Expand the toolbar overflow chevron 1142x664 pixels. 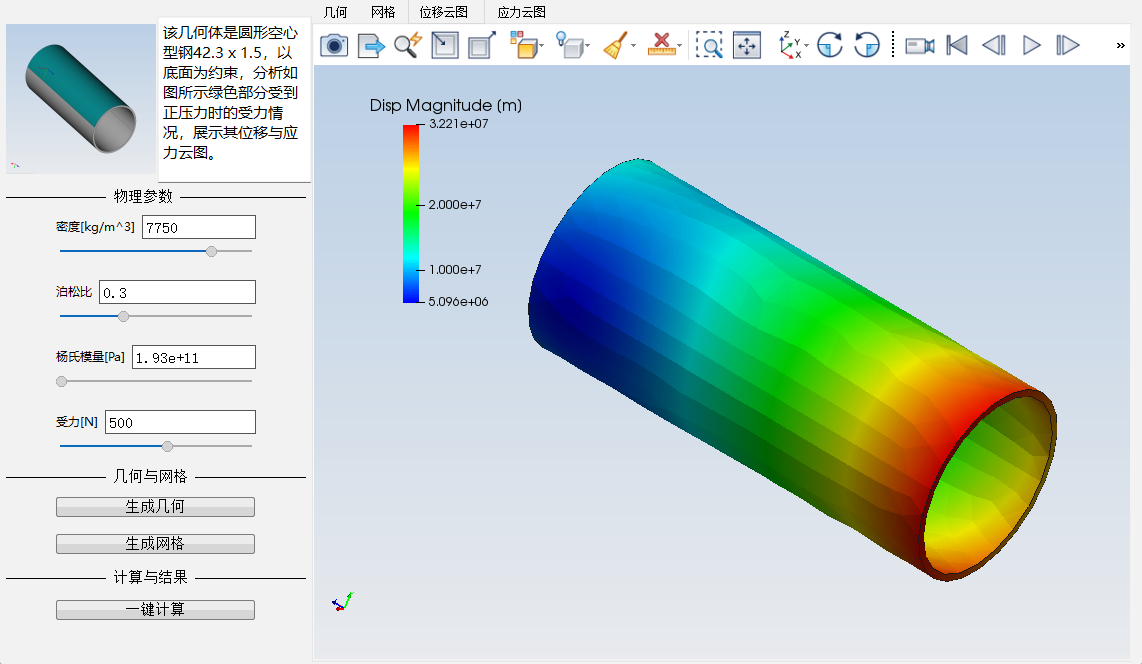click(x=1120, y=45)
